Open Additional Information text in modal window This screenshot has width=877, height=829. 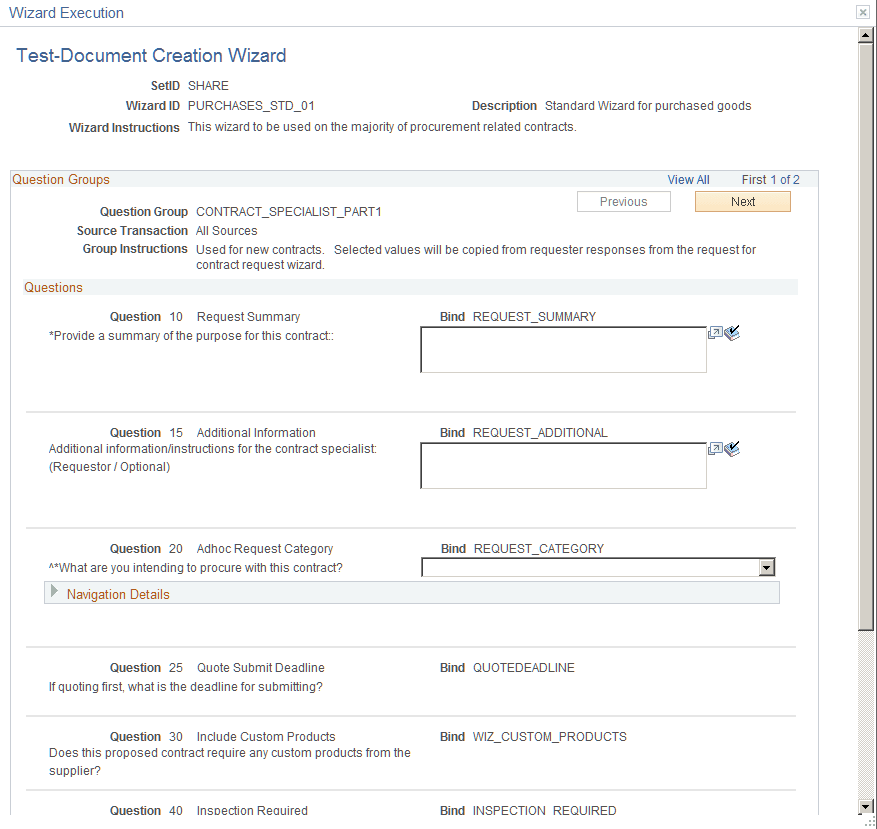pyautogui.click(x=716, y=448)
